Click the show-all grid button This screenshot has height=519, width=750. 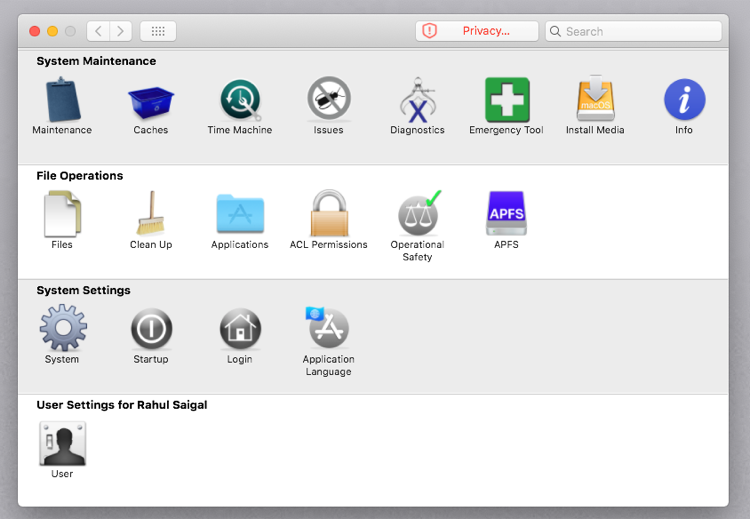pos(158,31)
